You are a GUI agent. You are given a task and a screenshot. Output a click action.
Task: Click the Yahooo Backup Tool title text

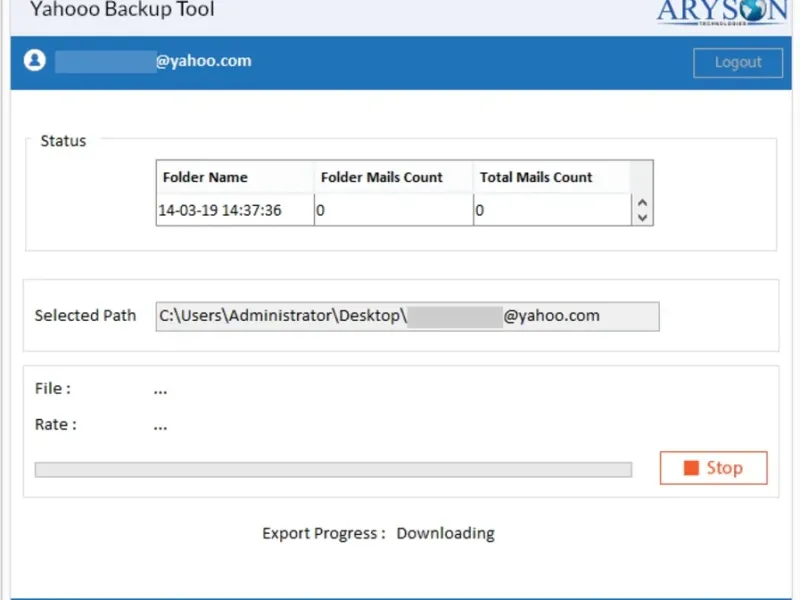122,9
